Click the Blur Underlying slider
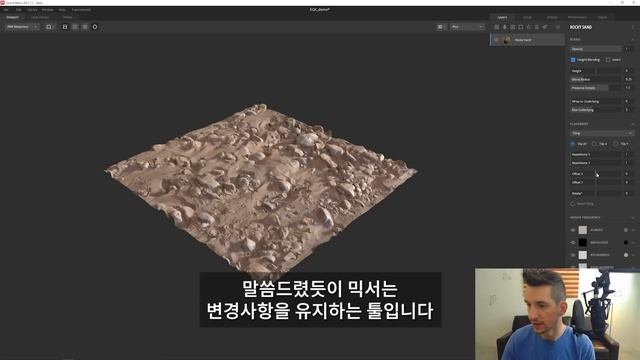The height and width of the screenshot is (360, 640). (595, 110)
